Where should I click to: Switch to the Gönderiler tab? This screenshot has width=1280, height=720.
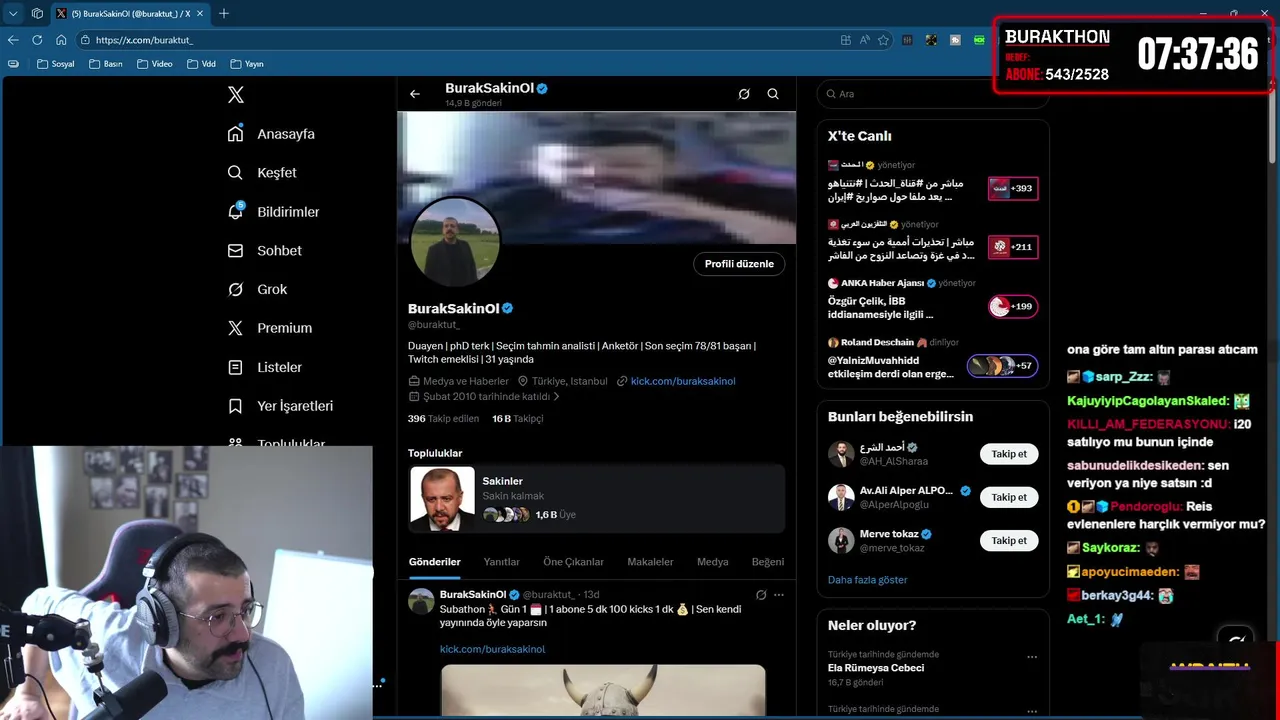(x=435, y=562)
